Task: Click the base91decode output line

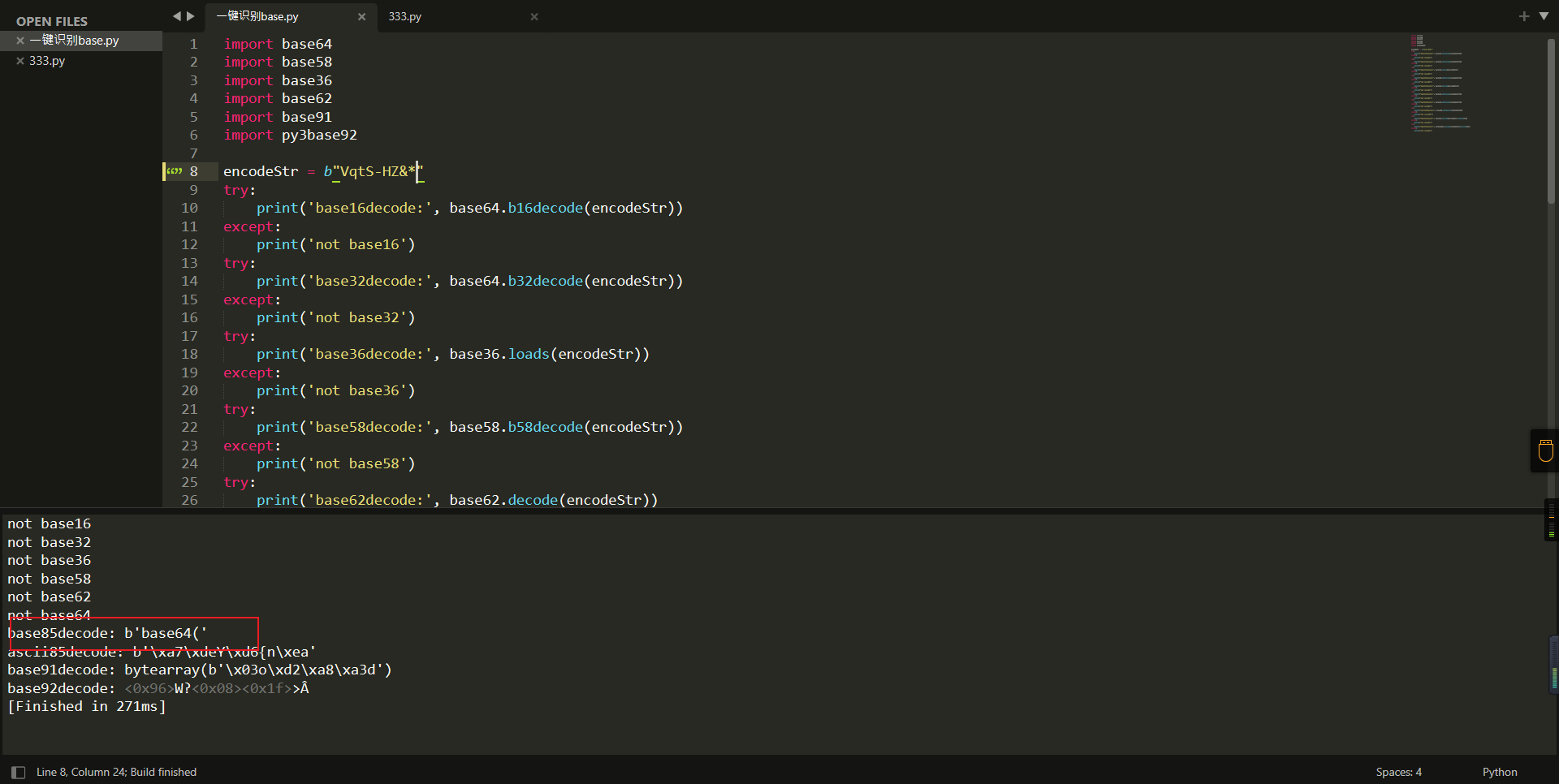Action: [200, 670]
